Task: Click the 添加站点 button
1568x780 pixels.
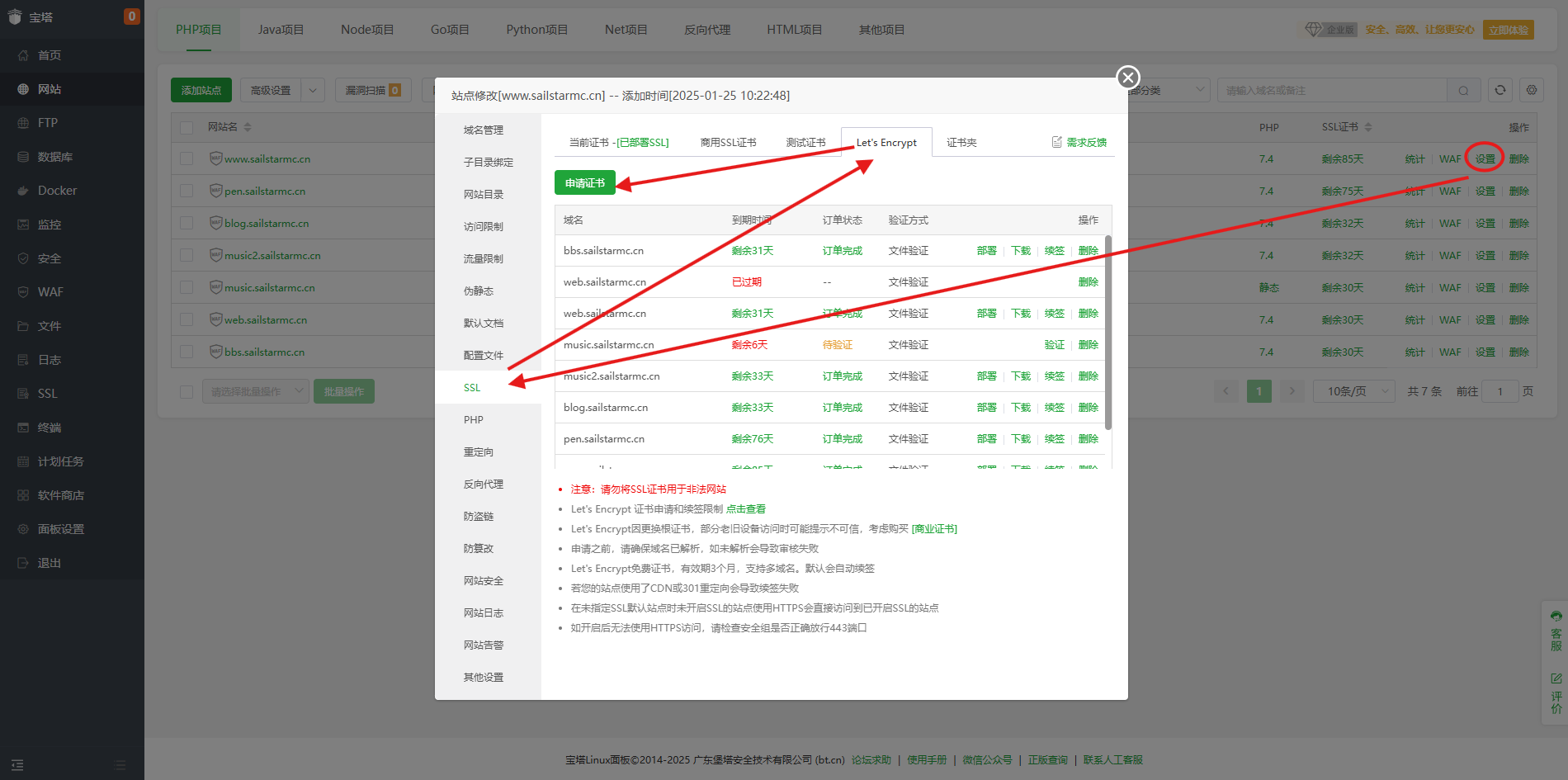Action: coord(201,90)
